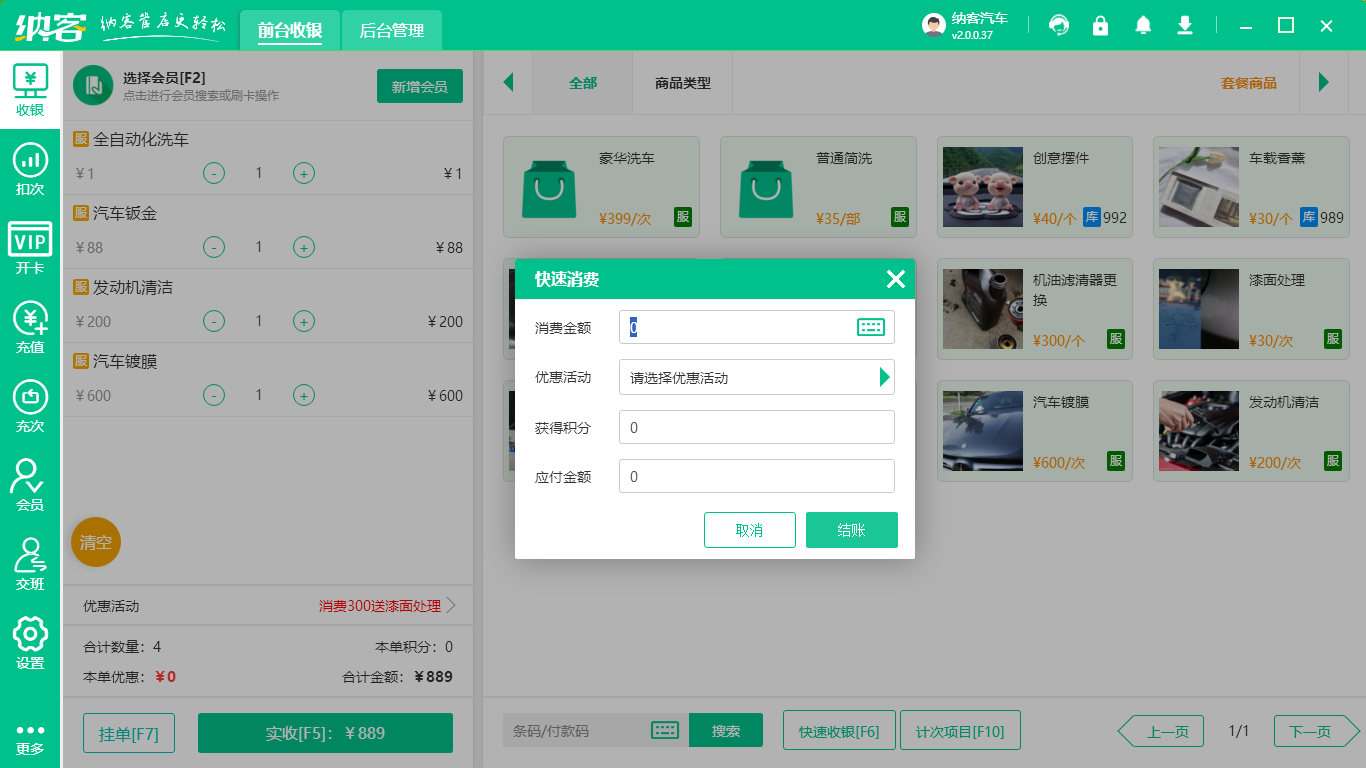Increase 汽车钣金 quantity with the plus stepper
The image size is (1366, 768).
pos(303,247)
